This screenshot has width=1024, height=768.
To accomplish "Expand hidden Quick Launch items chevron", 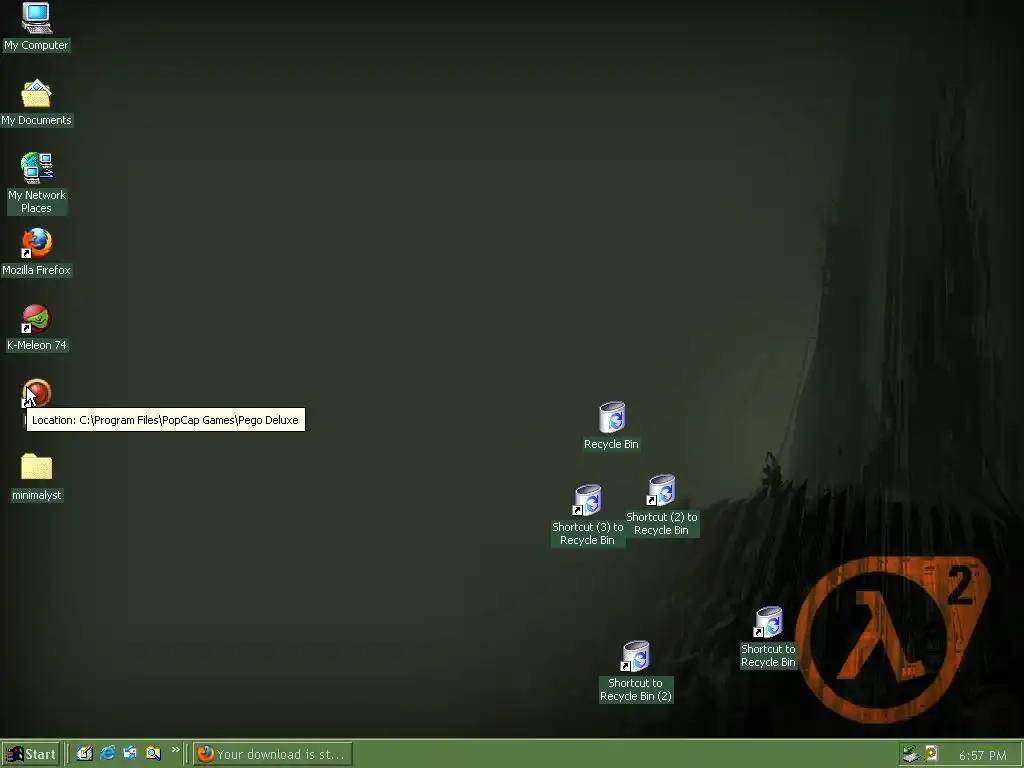I will point(175,750).
